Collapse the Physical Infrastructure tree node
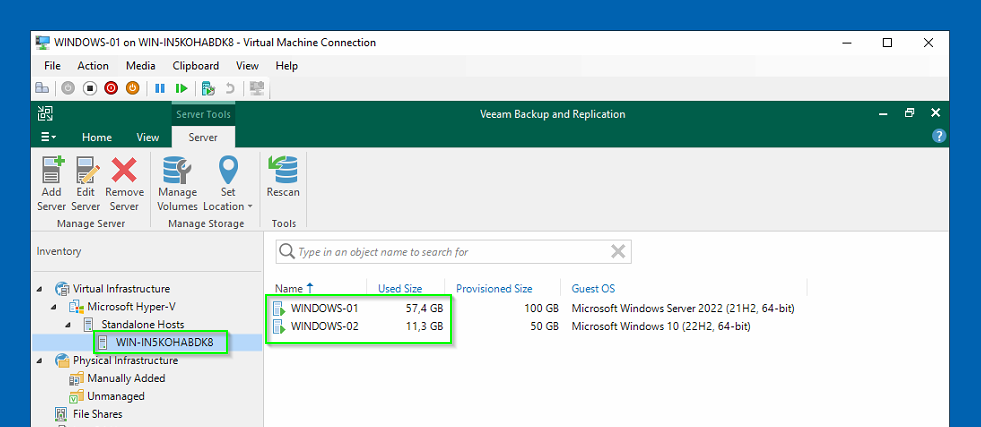Viewport: 981px width, 427px height. point(41,361)
